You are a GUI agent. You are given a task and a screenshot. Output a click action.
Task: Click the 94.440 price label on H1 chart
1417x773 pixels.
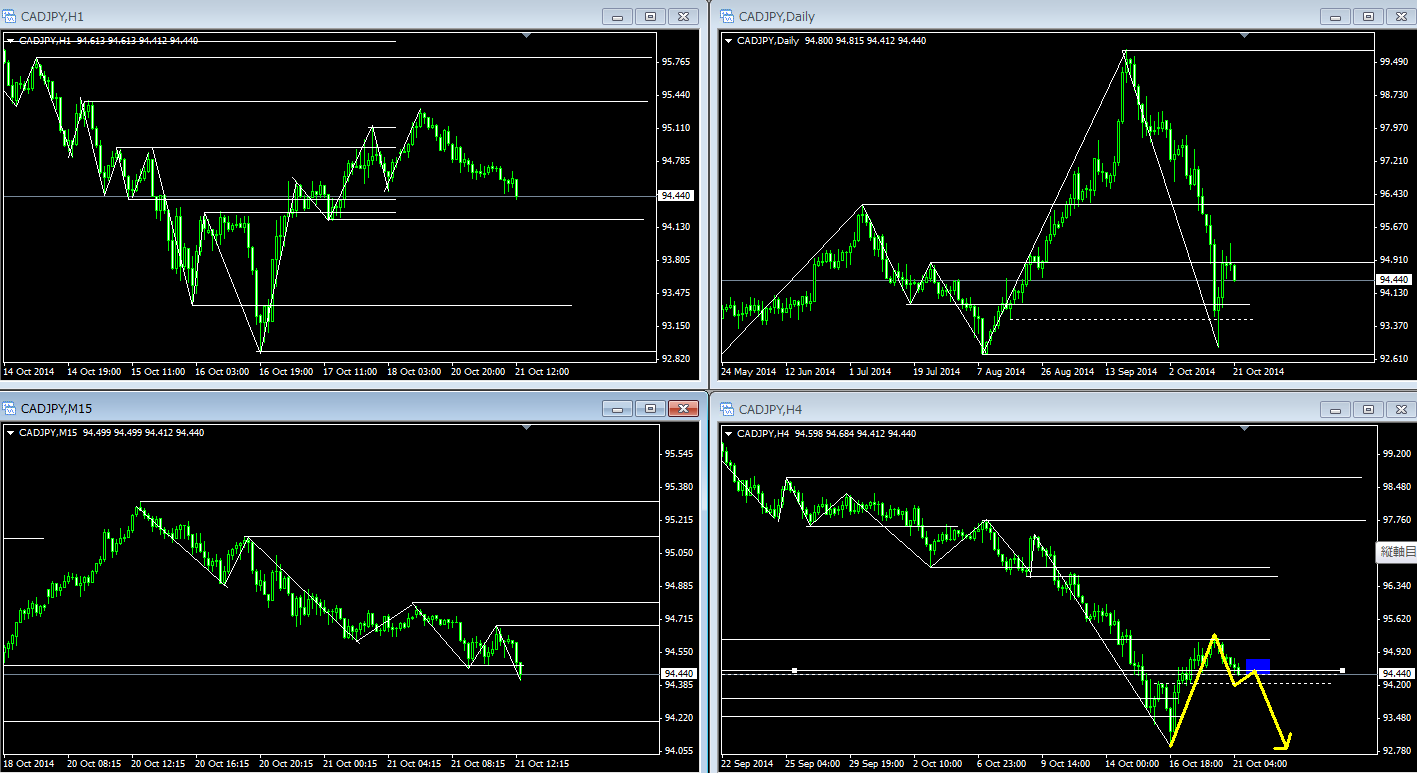pos(678,196)
